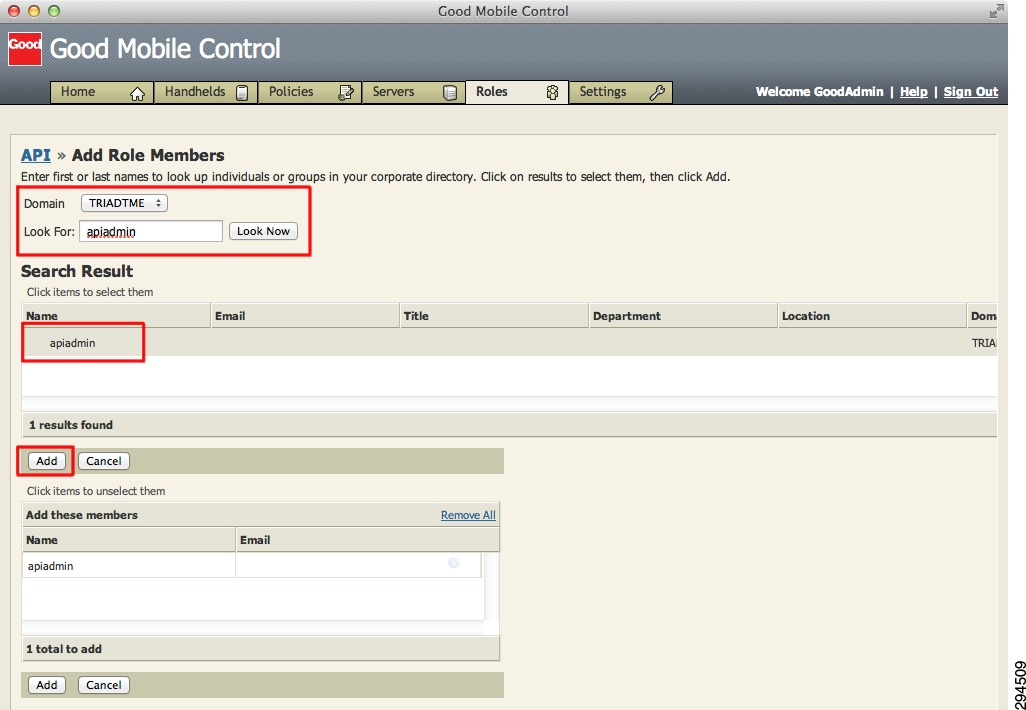This screenshot has width=1026, height=710.
Task: Click the Remove All link
Action: click(x=468, y=515)
